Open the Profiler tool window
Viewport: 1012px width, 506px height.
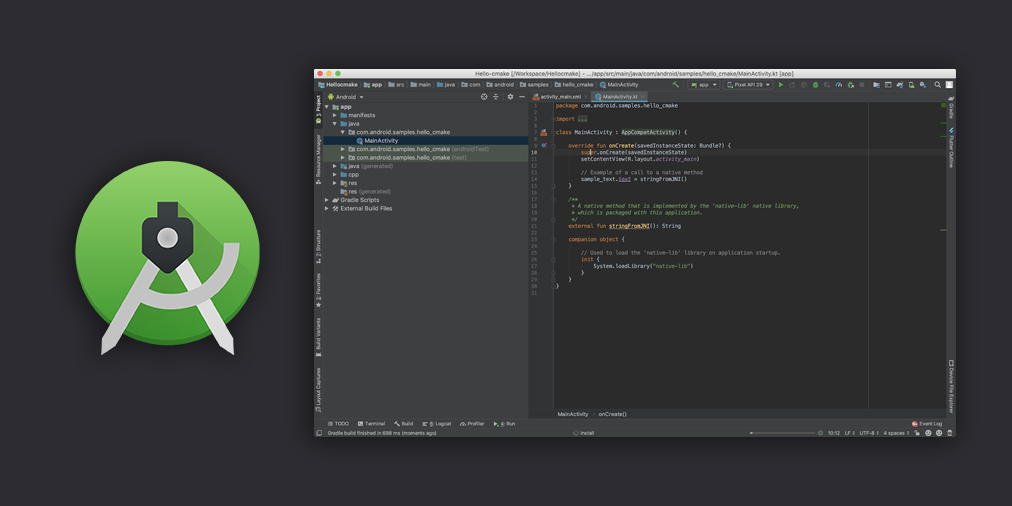[472, 424]
